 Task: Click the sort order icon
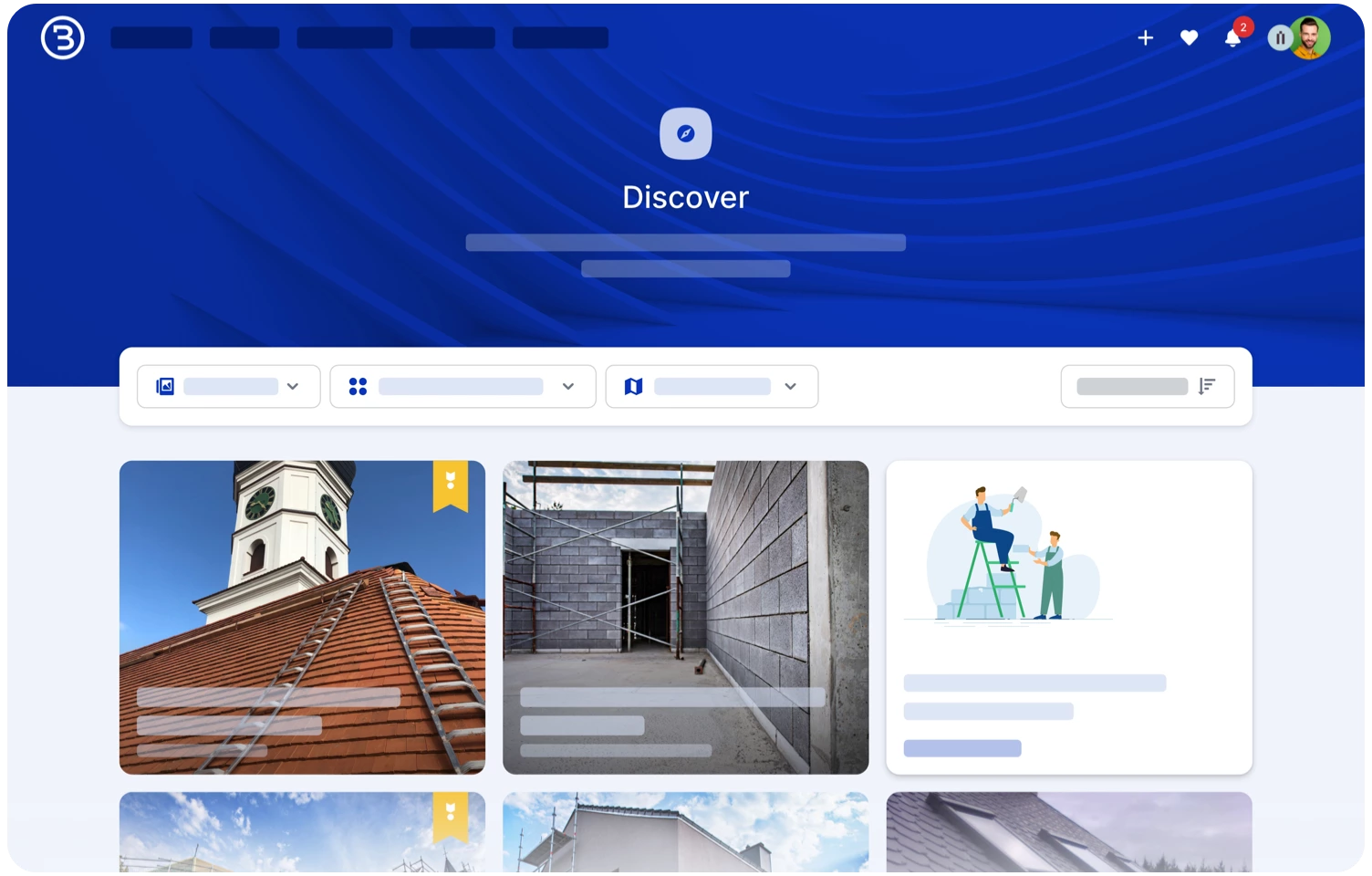[1206, 387]
